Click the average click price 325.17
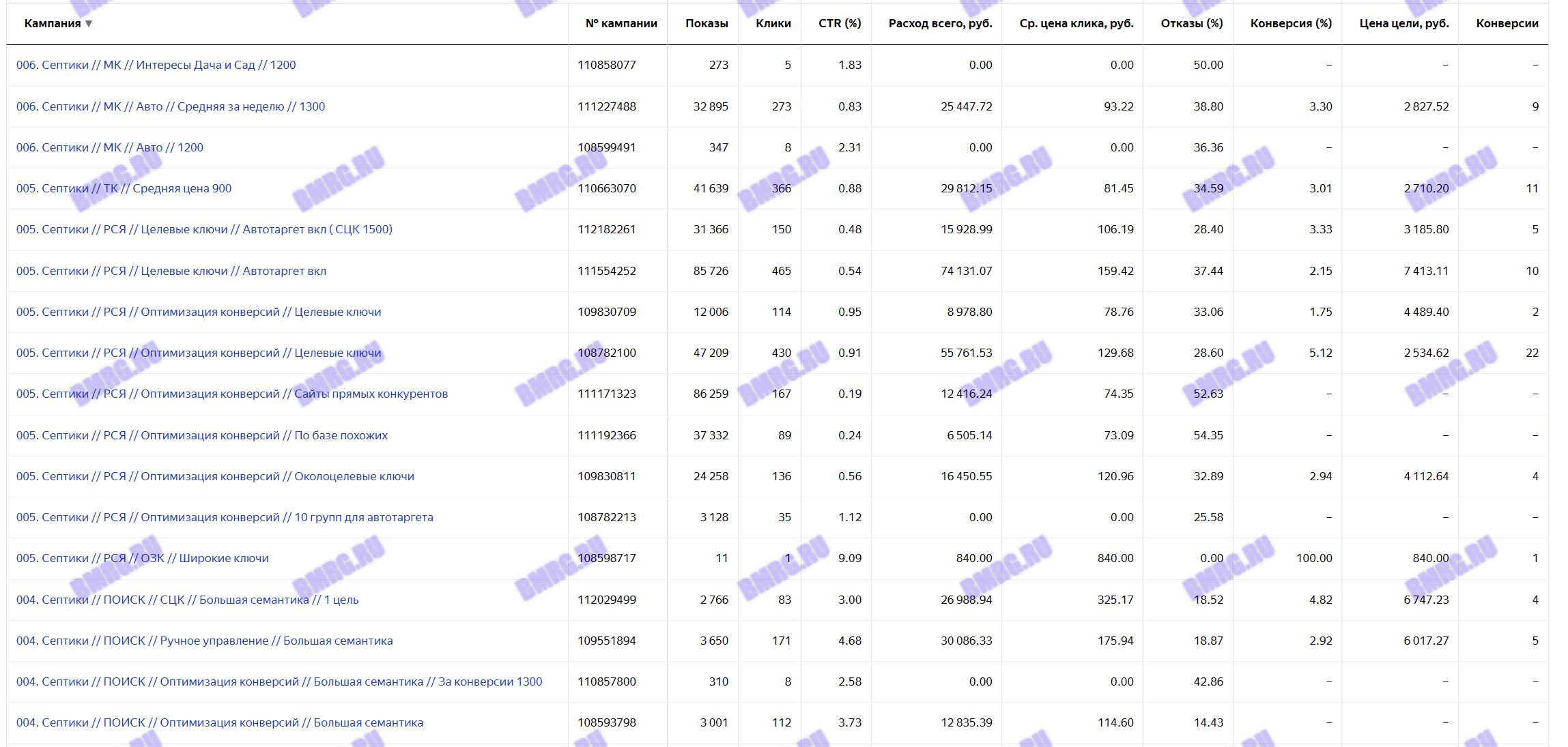 pos(1115,600)
